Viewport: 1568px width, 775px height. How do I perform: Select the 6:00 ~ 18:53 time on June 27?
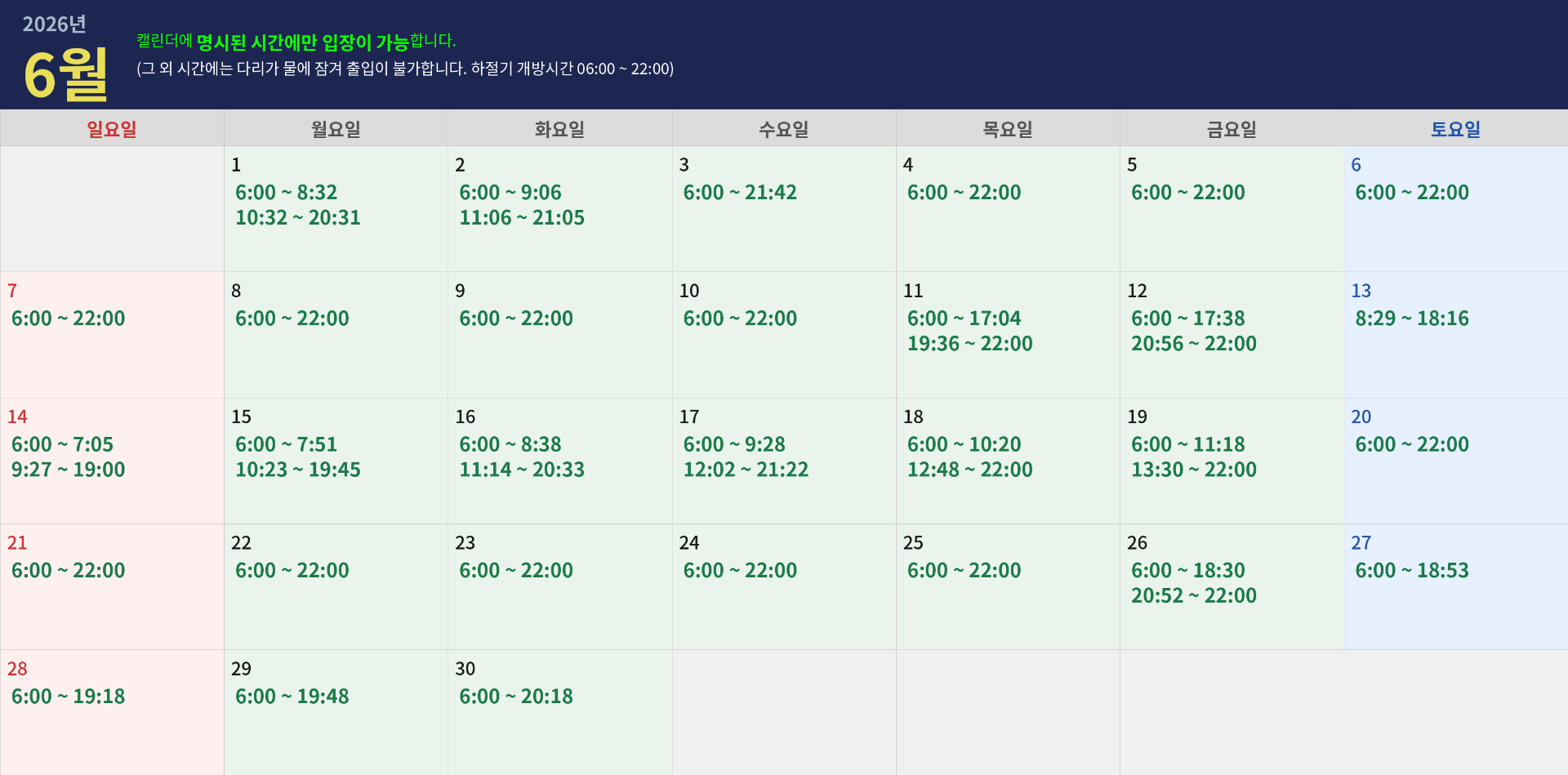[x=1411, y=571]
